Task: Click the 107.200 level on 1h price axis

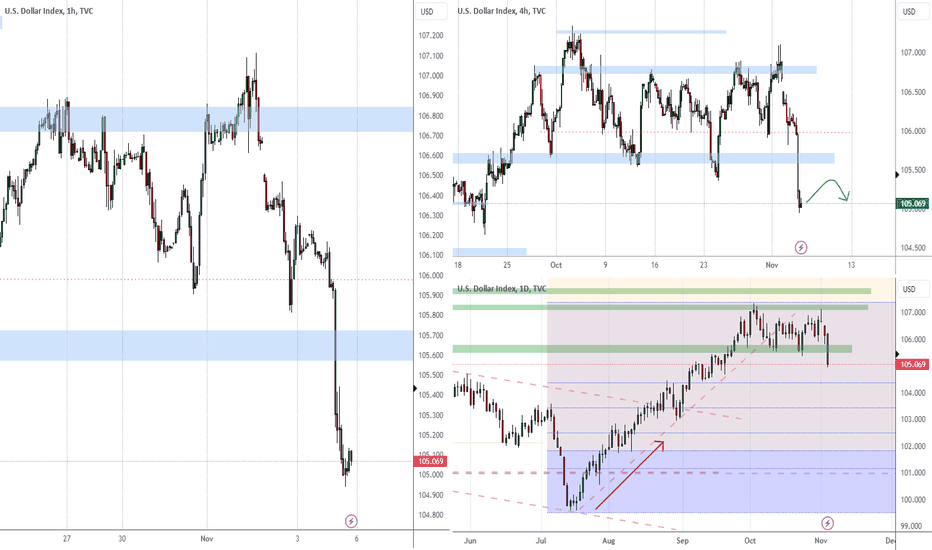Action: click(431, 36)
